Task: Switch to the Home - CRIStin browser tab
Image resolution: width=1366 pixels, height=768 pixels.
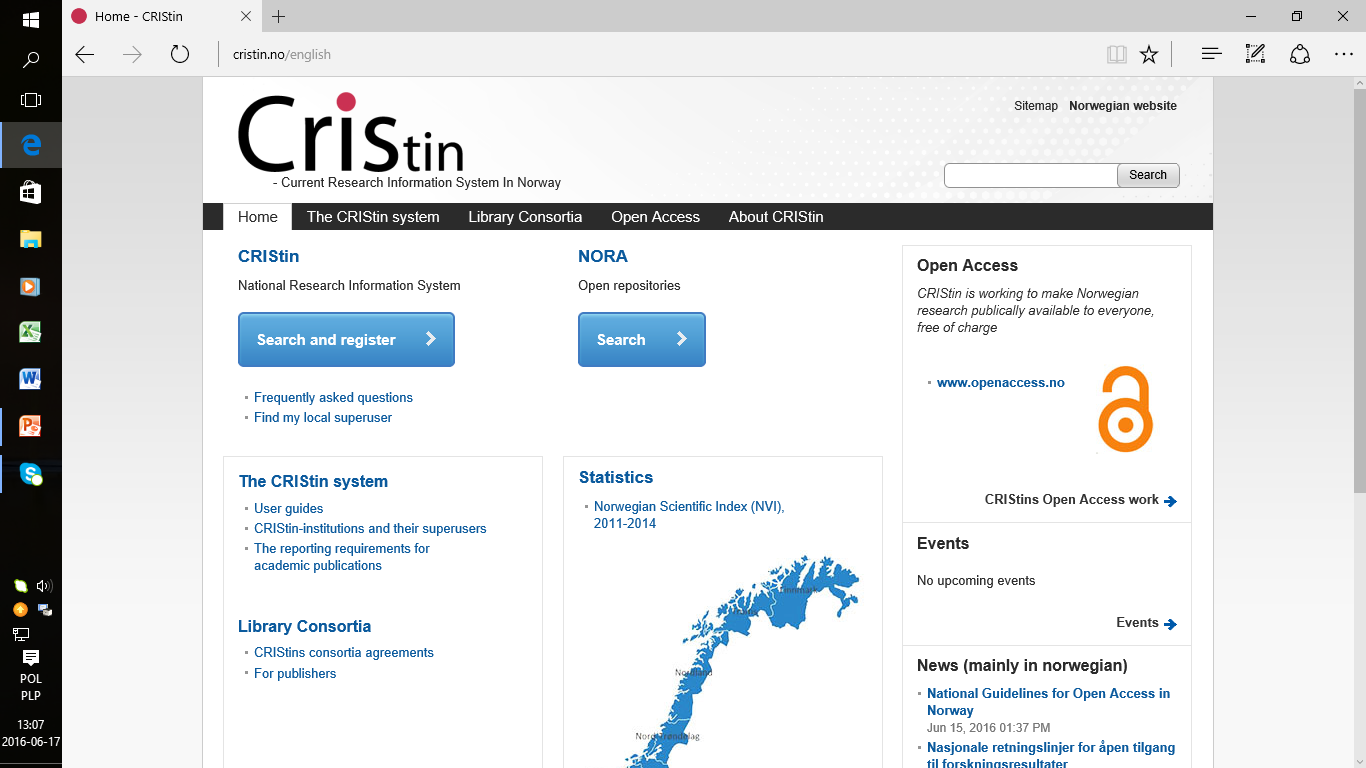Action: click(163, 16)
